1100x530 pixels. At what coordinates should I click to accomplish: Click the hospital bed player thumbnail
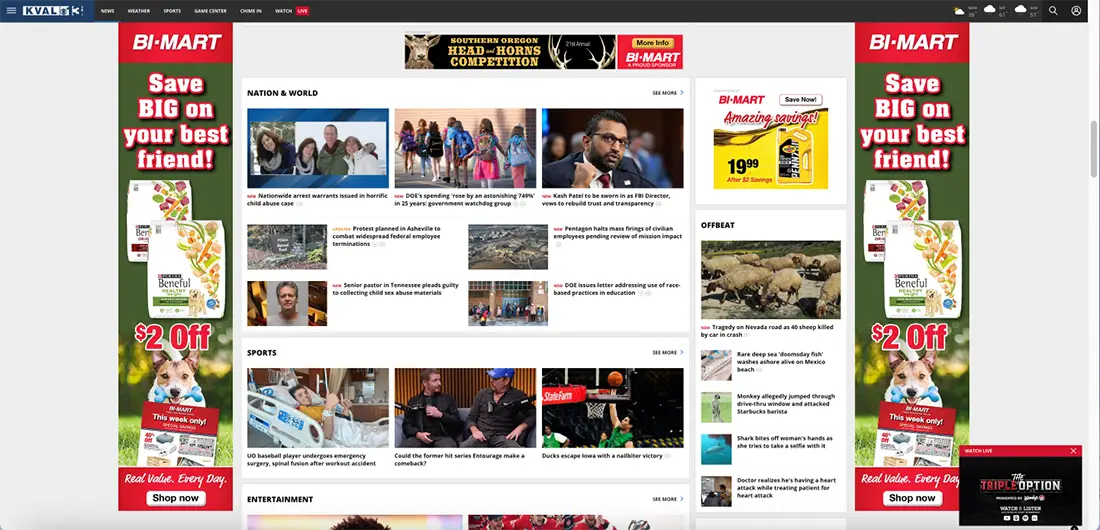pyautogui.click(x=318, y=408)
